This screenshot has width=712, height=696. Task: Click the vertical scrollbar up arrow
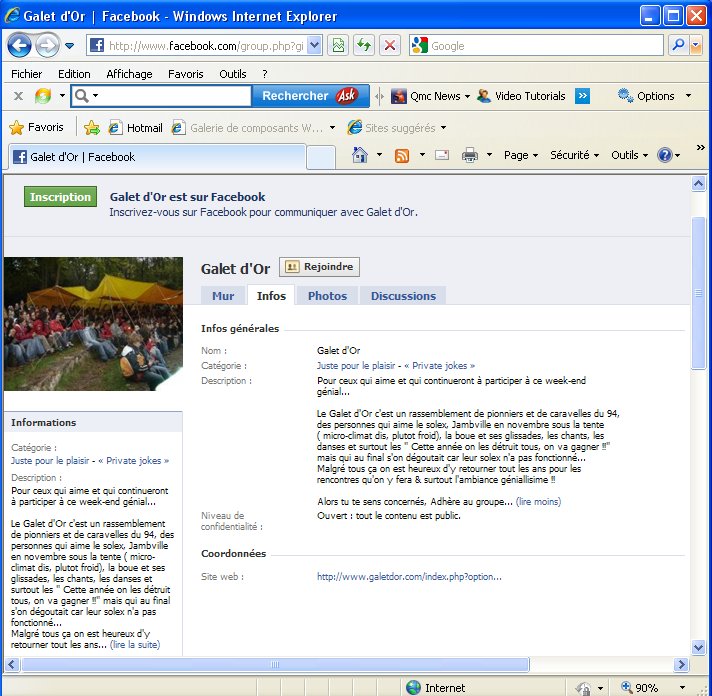point(698,183)
